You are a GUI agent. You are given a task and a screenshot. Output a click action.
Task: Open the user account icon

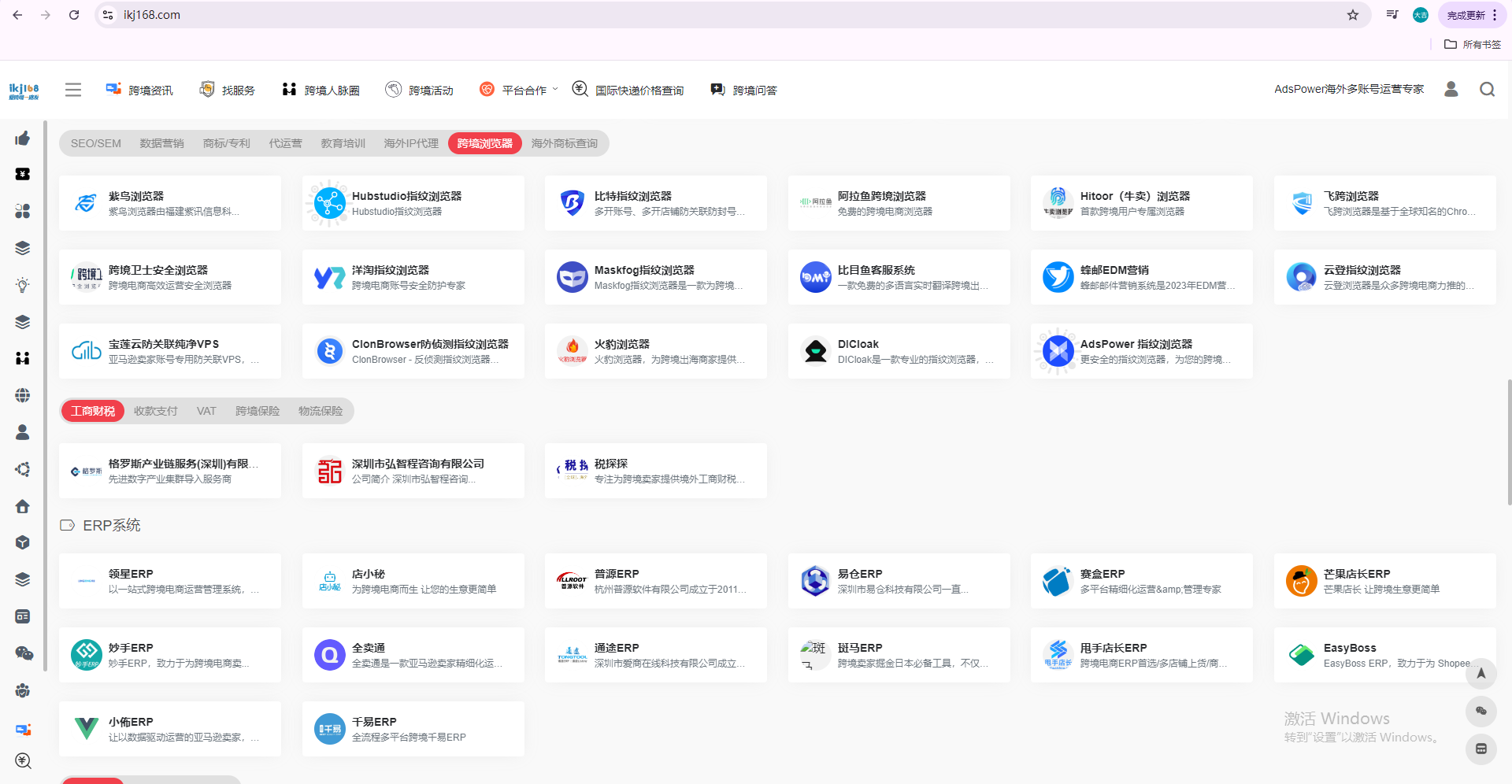(1451, 89)
